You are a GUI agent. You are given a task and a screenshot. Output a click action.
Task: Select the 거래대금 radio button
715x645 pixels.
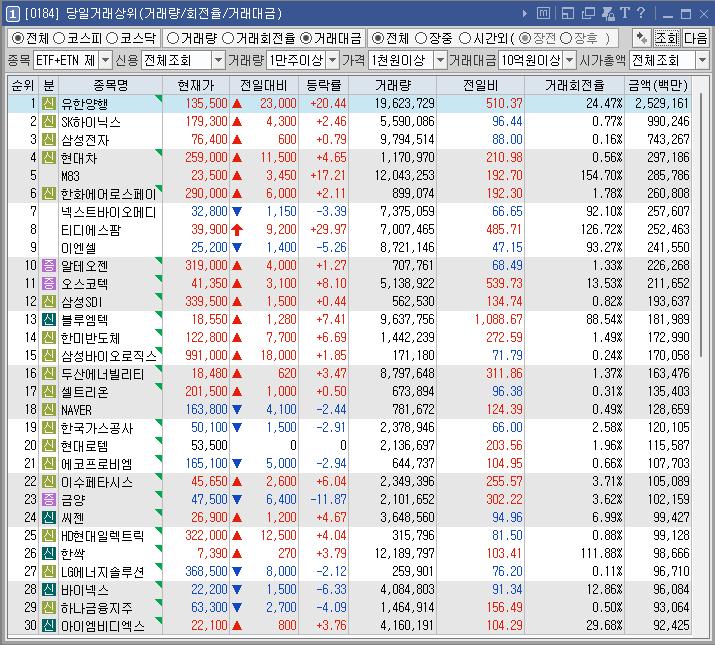click(306, 38)
